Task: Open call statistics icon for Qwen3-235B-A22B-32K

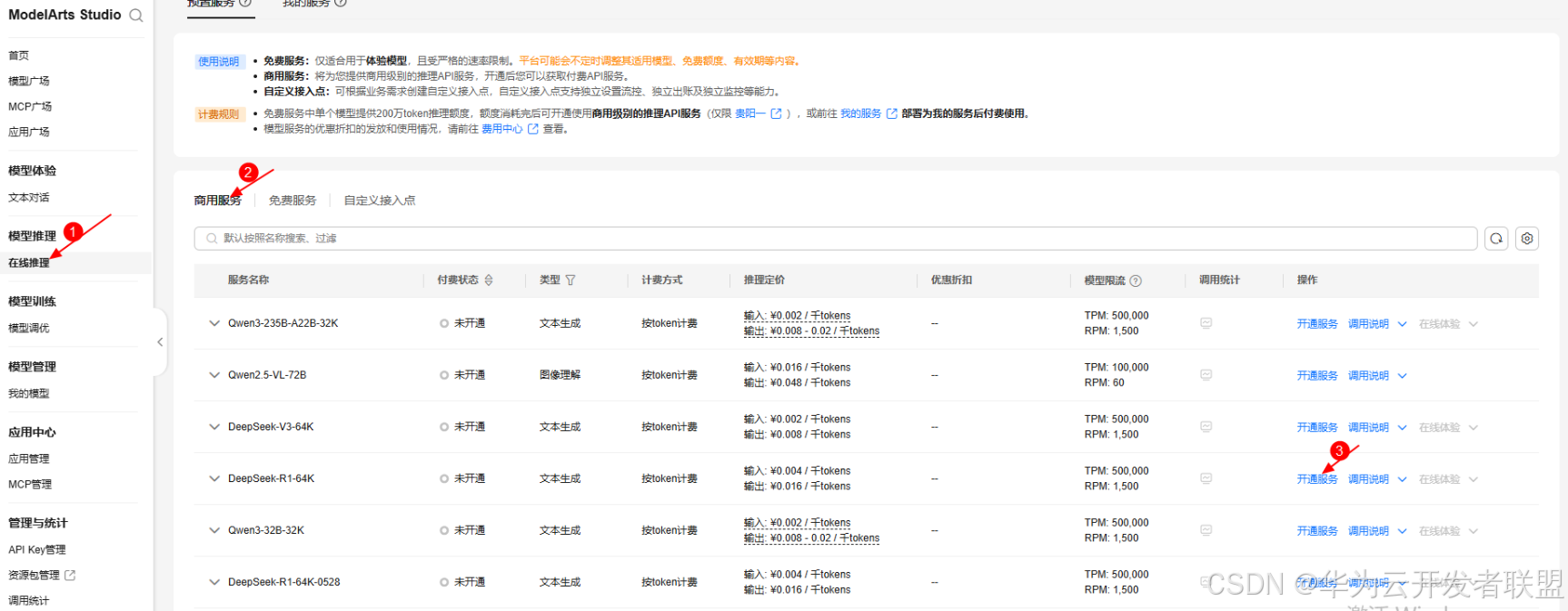Action: (1206, 323)
